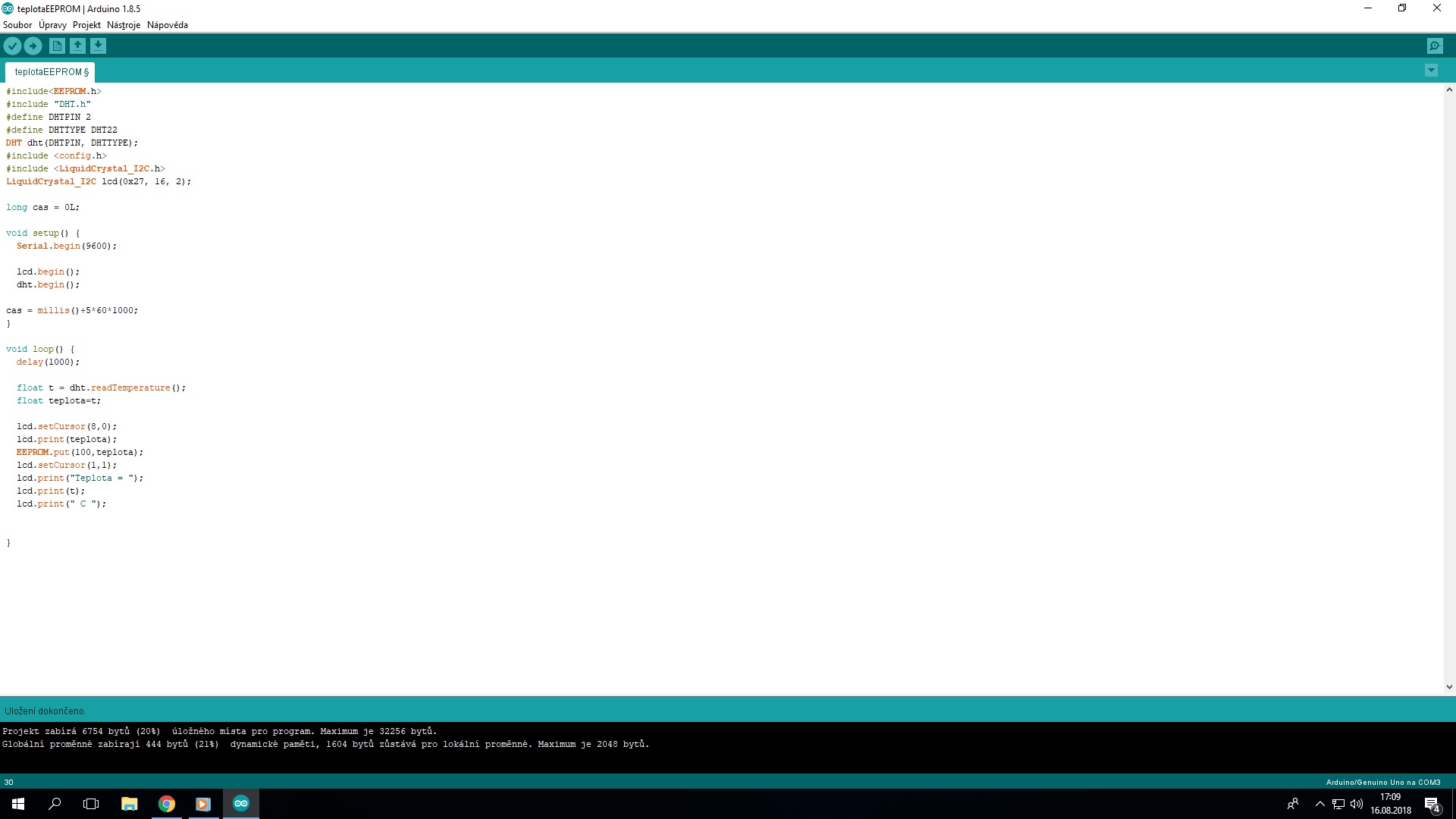The height and width of the screenshot is (819, 1456).
Task: Select the teplotaEEPROM sketch tab
Action: click(51, 72)
